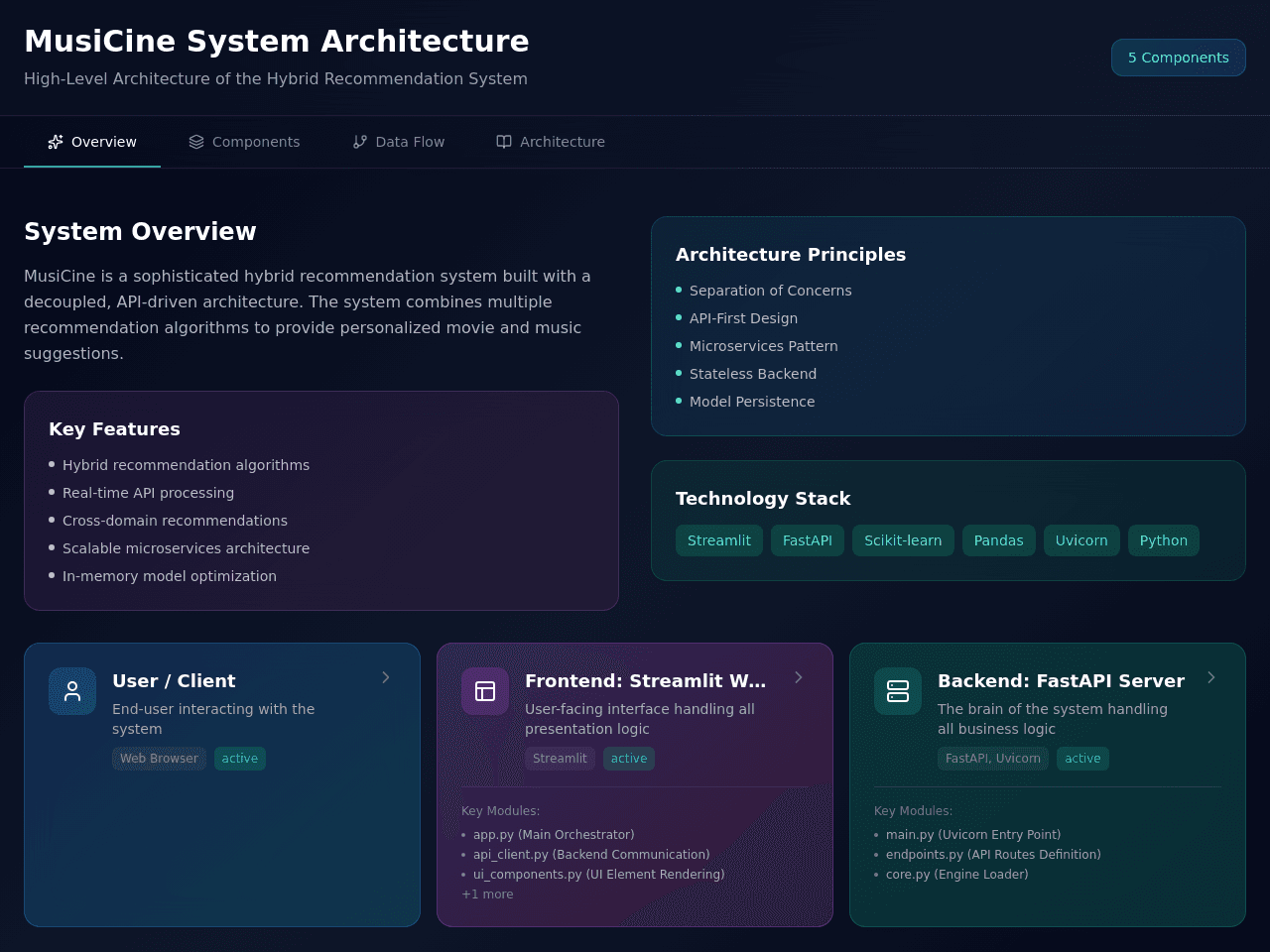Show the '+1 more' modules in Frontend card
This screenshot has height=952, width=1270.
[487, 894]
